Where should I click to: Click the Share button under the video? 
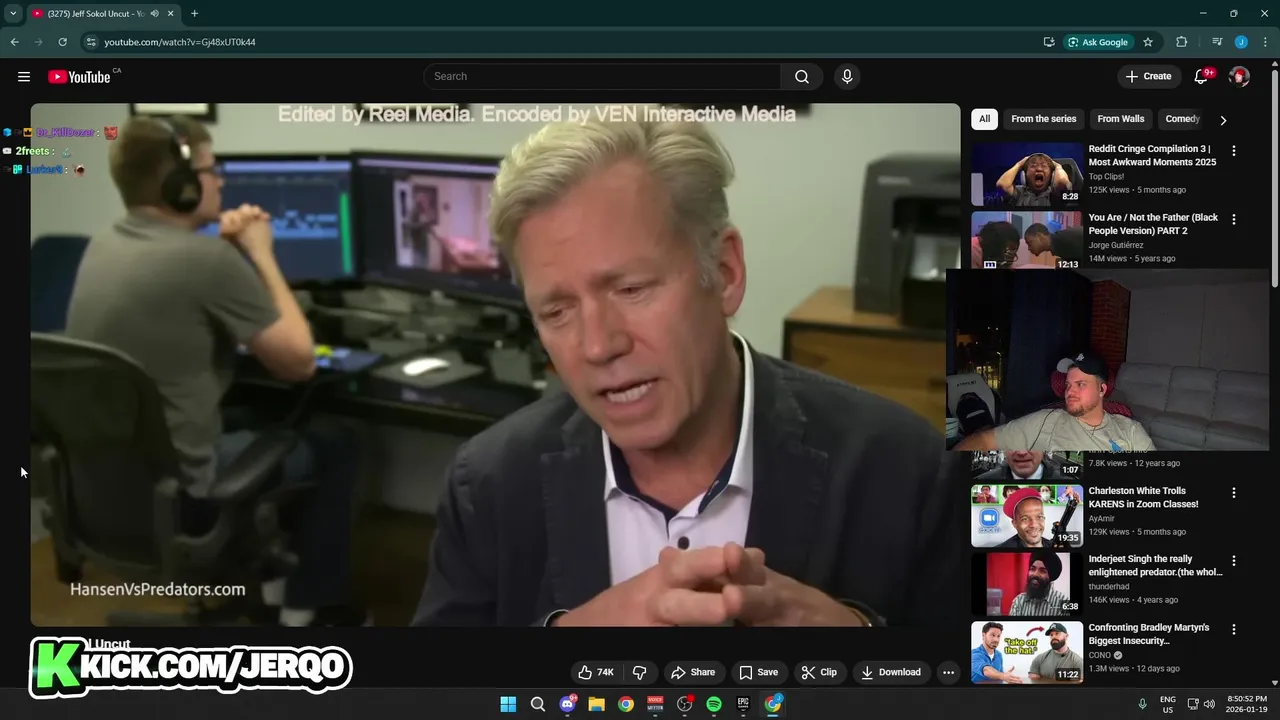coord(693,672)
